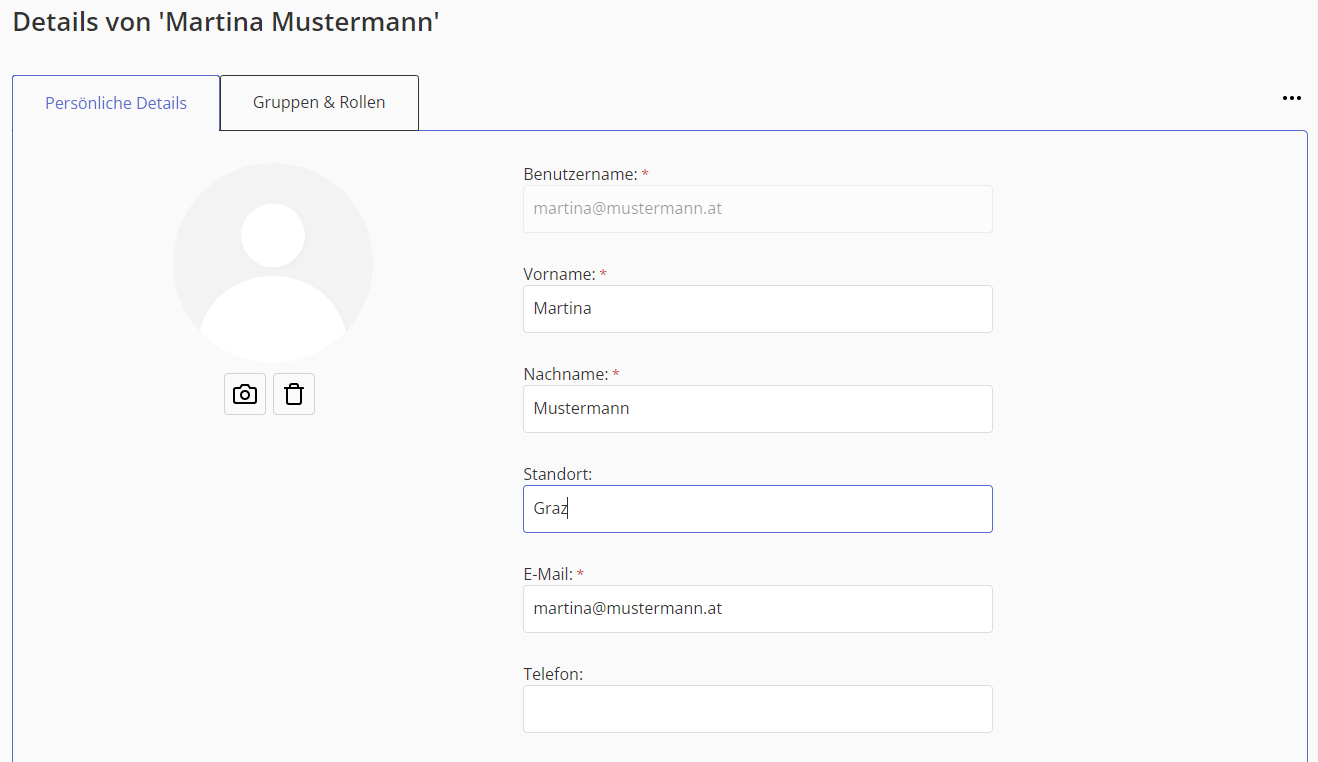Upload a profile photo via camera icon
This screenshot has width=1318, height=762.
(x=245, y=394)
